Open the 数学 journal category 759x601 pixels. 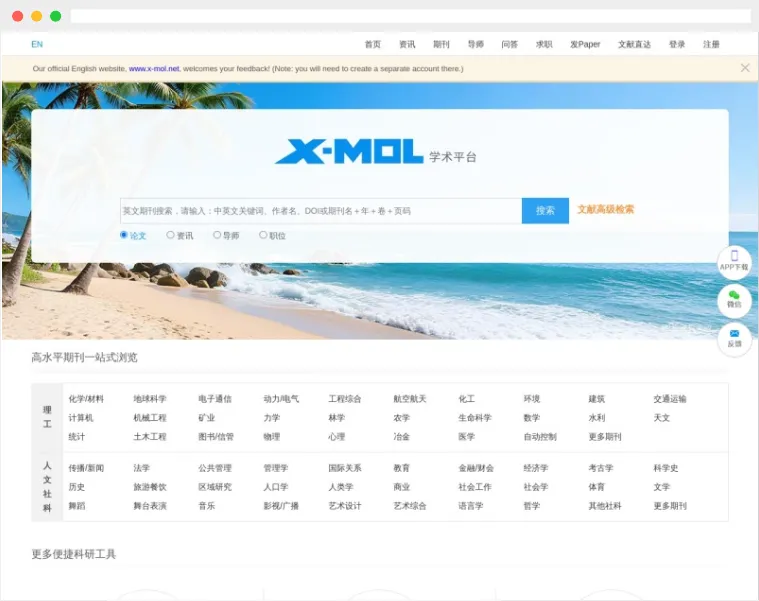tap(531, 418)
